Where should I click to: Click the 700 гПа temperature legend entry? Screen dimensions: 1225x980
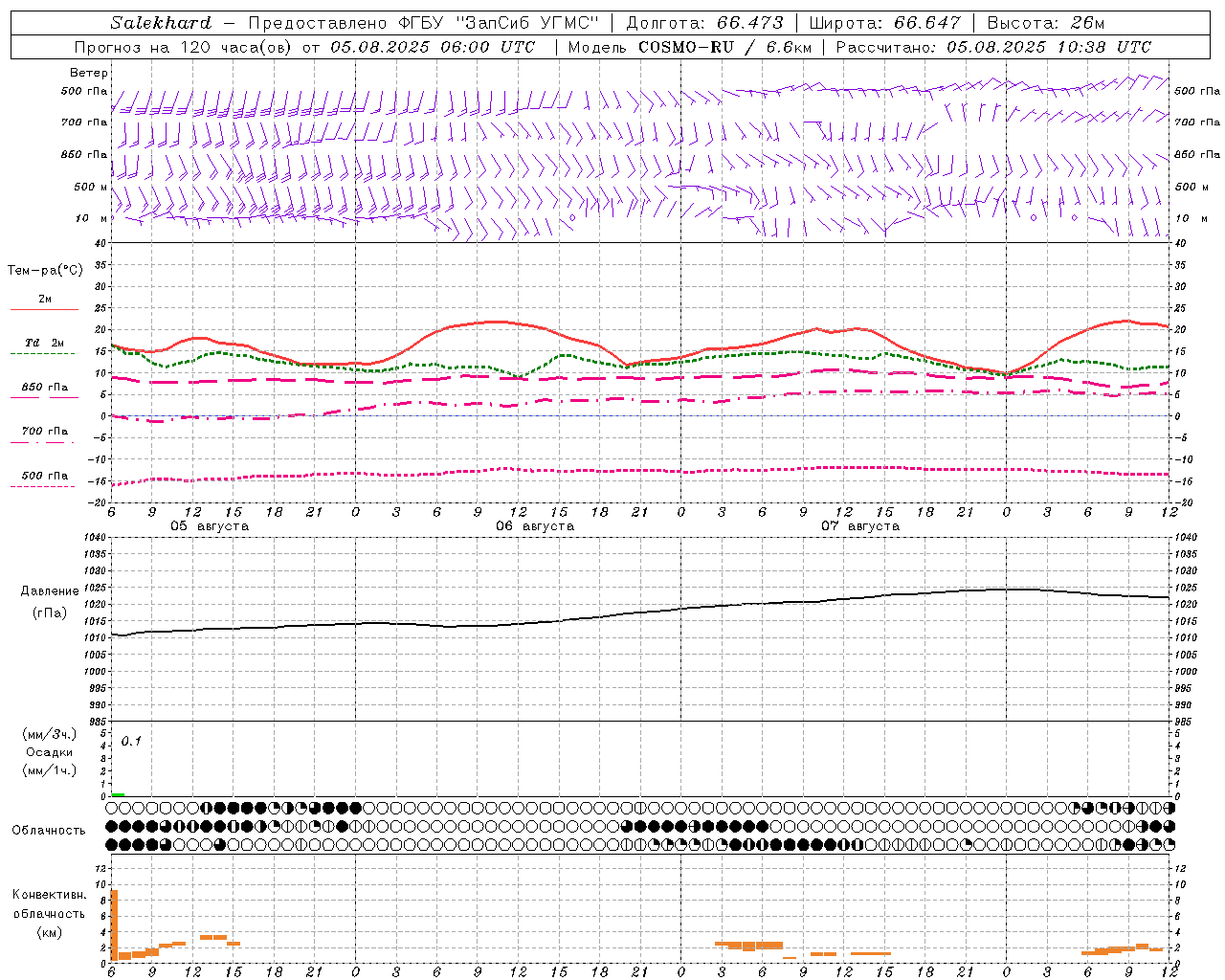pyautogui.click(x=44, y=431)
